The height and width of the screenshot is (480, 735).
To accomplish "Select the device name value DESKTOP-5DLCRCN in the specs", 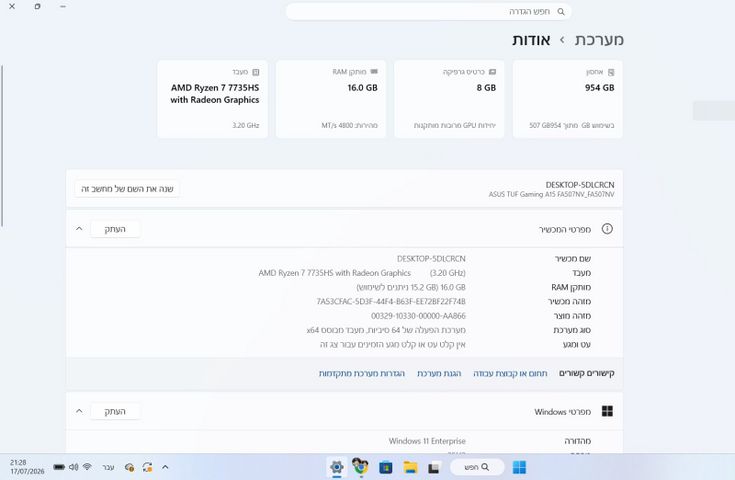I will pos(431,259).
